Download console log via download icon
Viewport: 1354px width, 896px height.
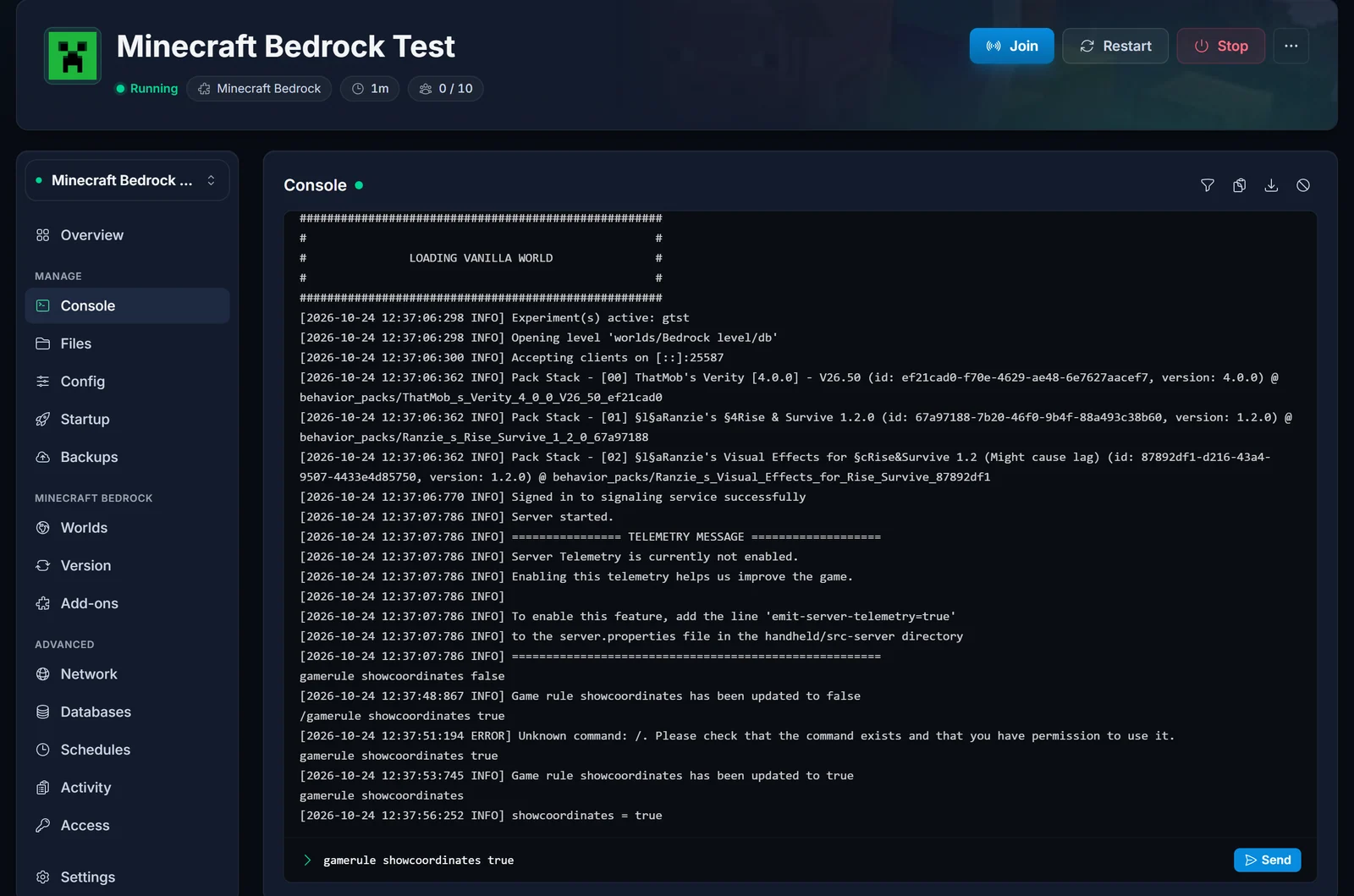[1271, 185]
